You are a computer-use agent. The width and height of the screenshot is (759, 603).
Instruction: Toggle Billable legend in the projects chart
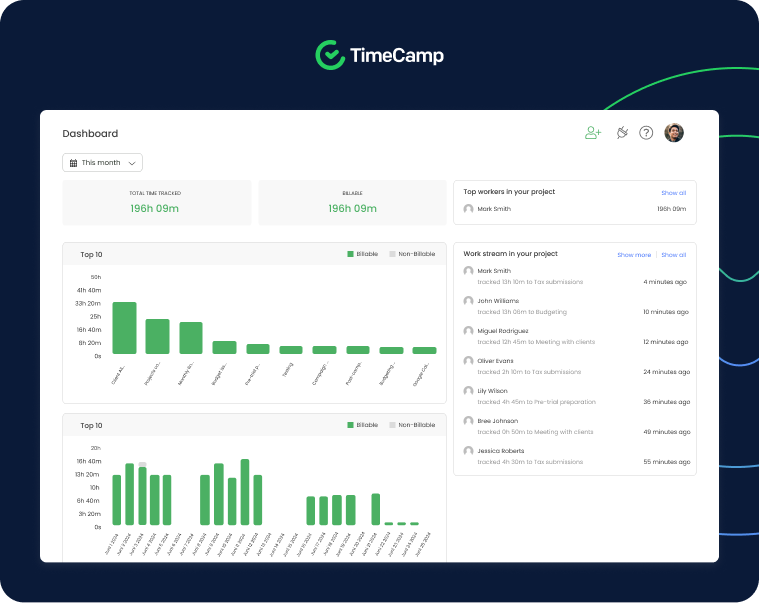point(363,255)
